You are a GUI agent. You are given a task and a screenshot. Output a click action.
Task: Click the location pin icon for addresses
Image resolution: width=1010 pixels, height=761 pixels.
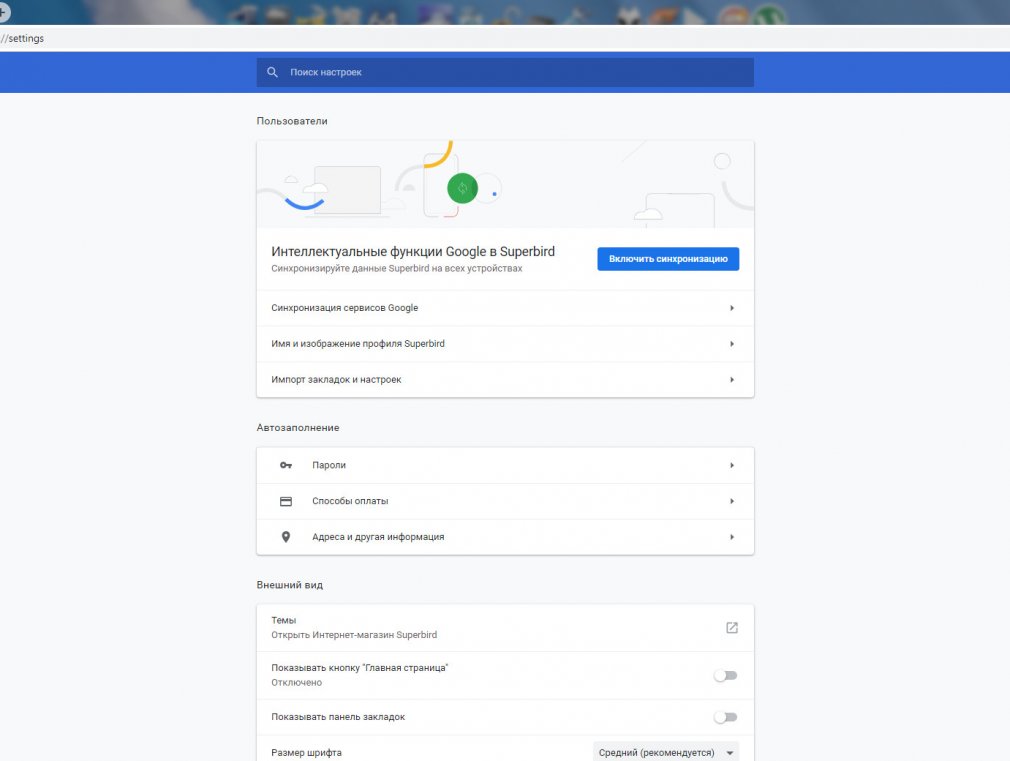tap(286, 537)
